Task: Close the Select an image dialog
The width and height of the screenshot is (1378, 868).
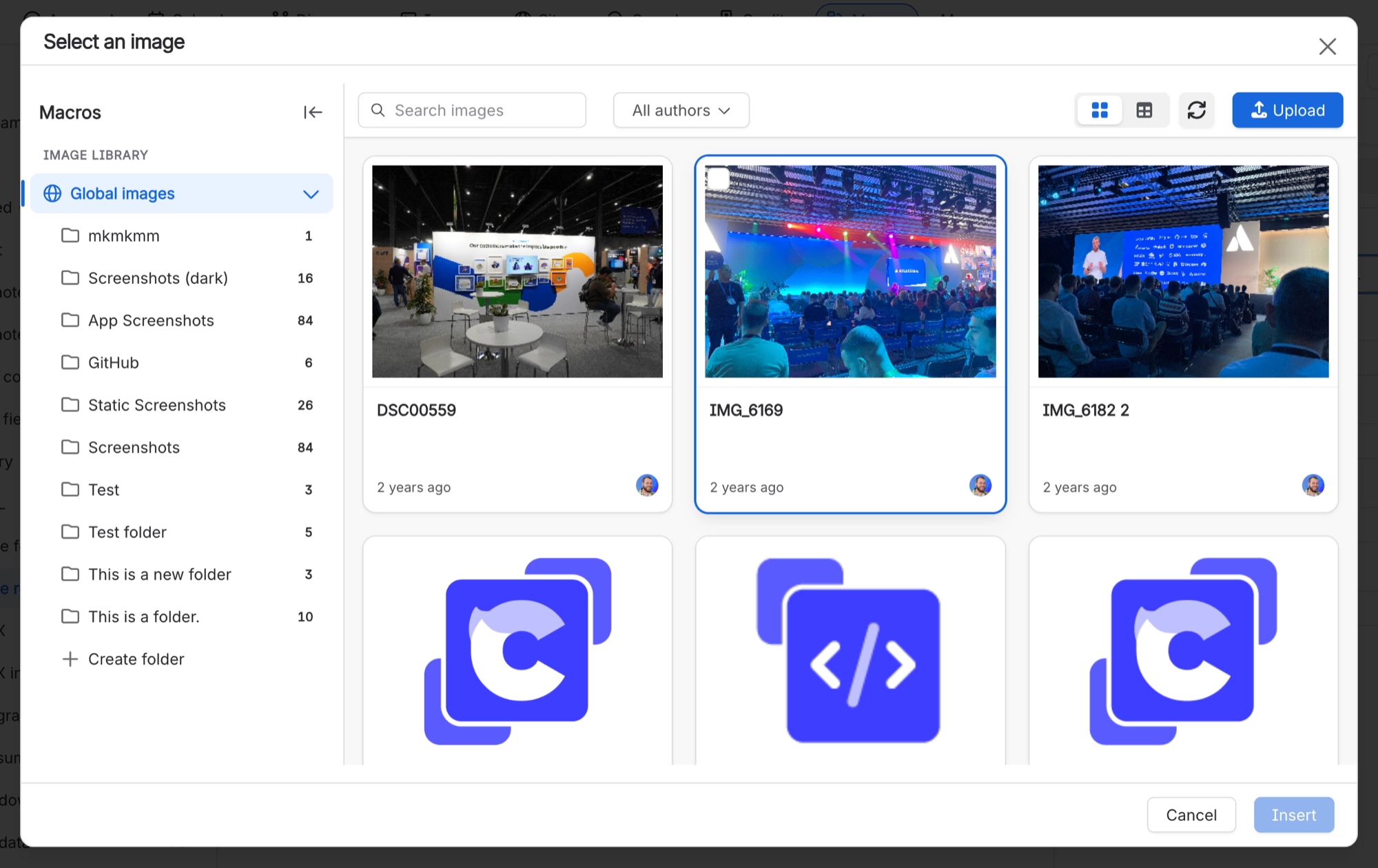Action: [1327, 46]
